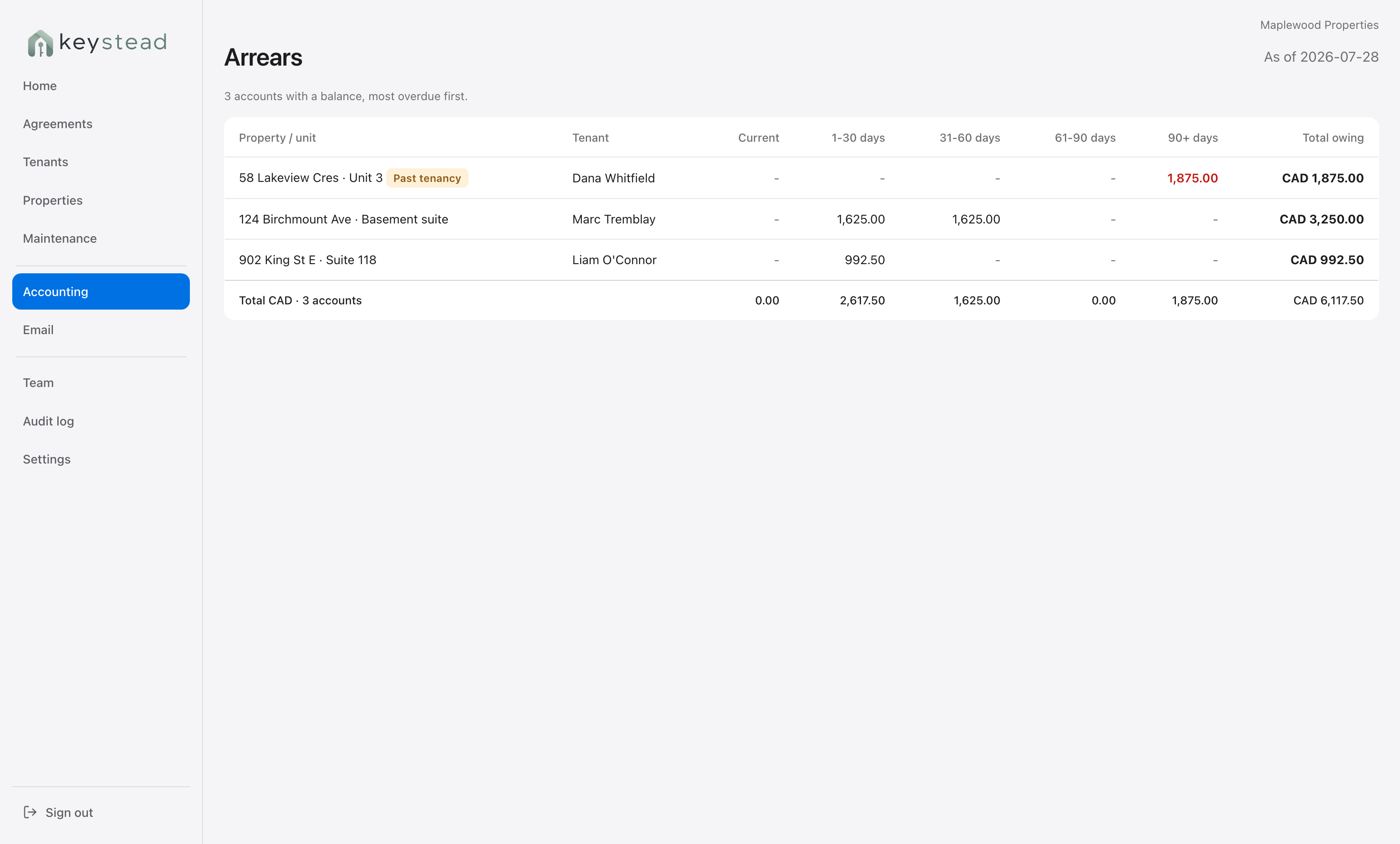The width and height of the screenshot is (1400, 844).
Task: Open the 902 King St E Suite 118 row
Action: pos(801,260)
